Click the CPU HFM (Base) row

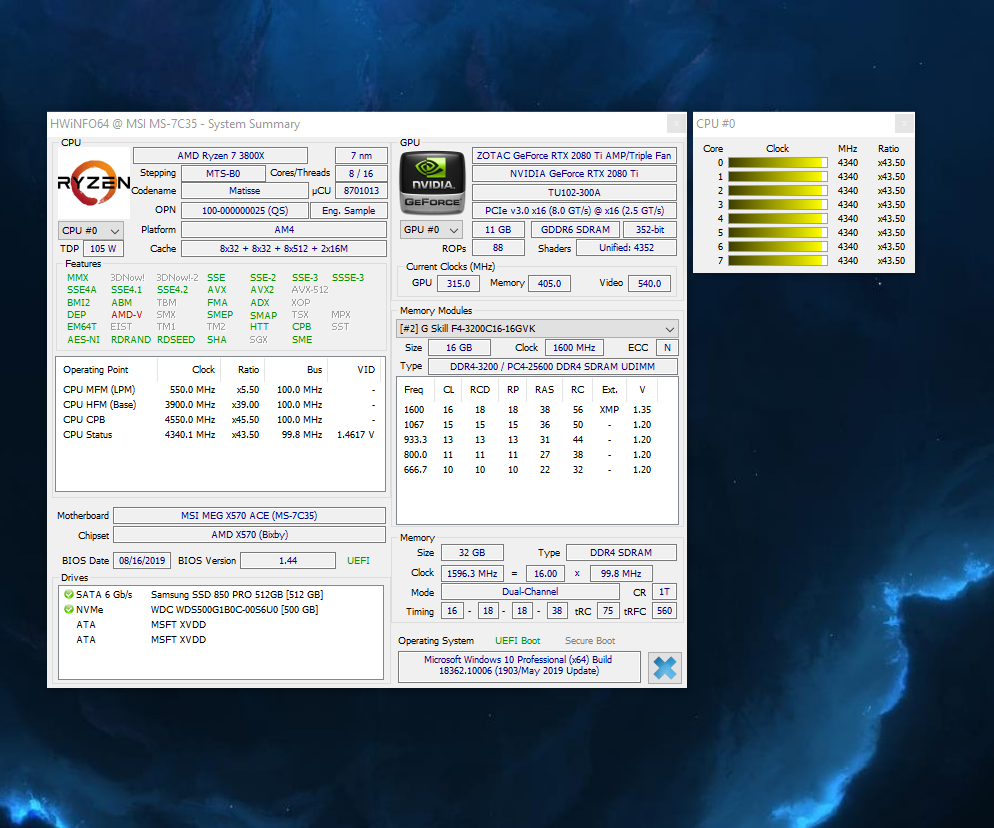coord(219,404)
